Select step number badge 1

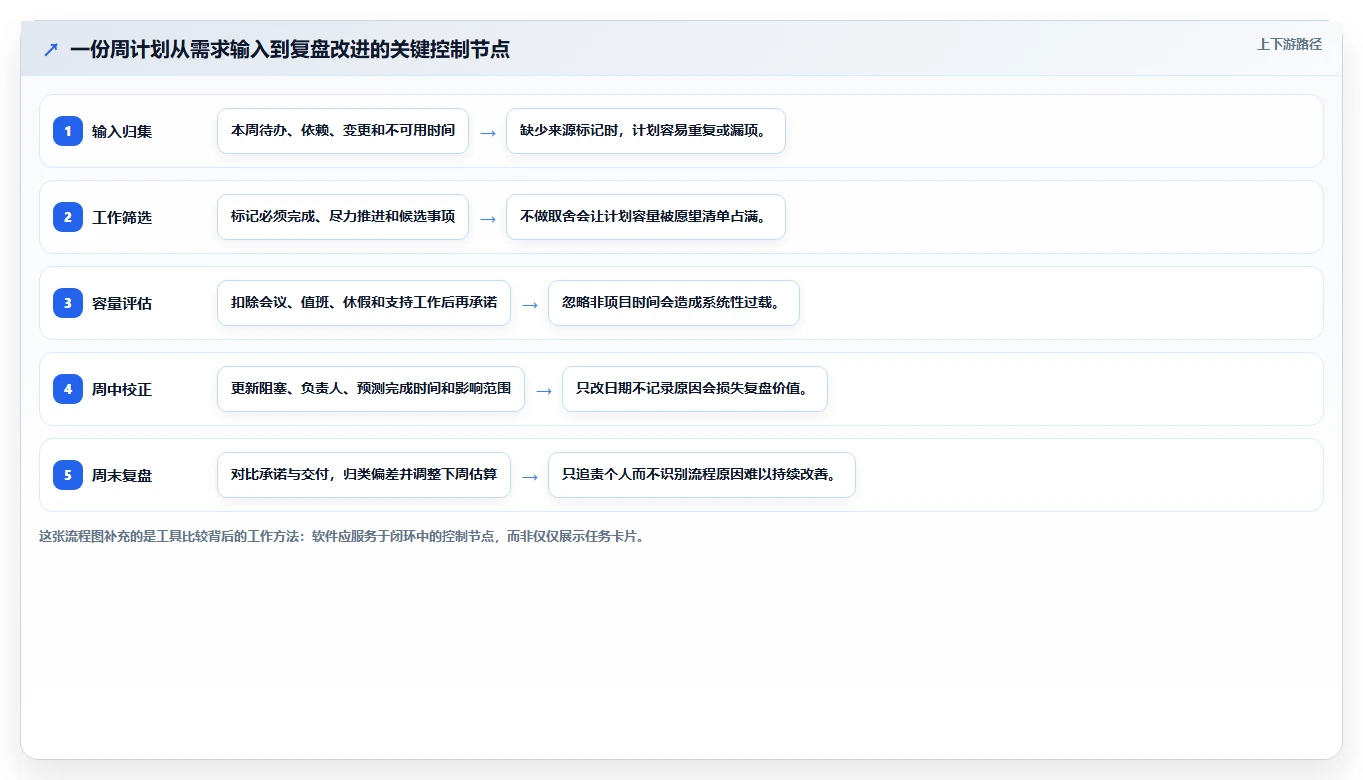(x=68, y=130)
